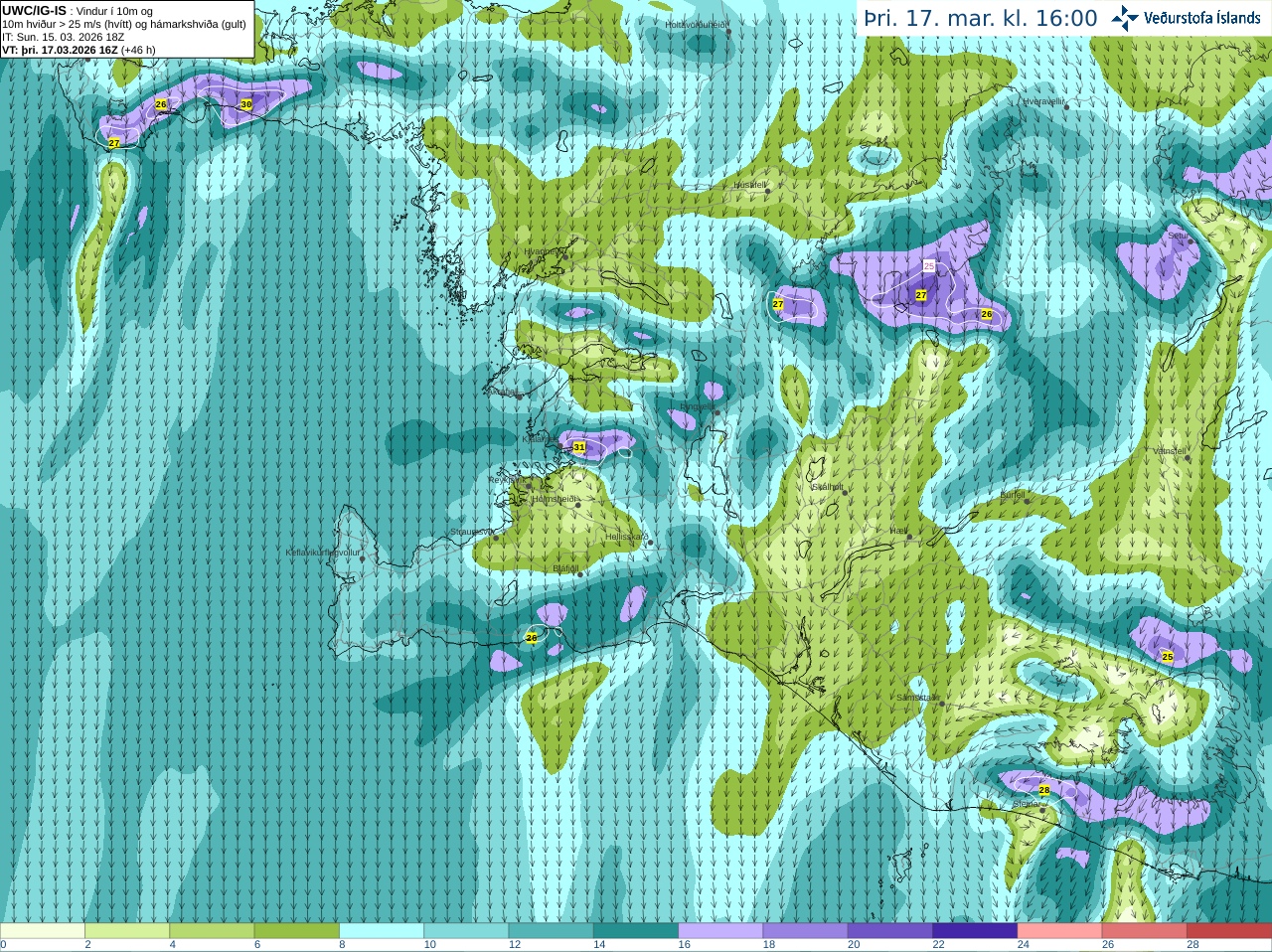Click the 20–22 m/s legend color swatch
Screen dimensions: 1272x952
click(x=890, y=931)
